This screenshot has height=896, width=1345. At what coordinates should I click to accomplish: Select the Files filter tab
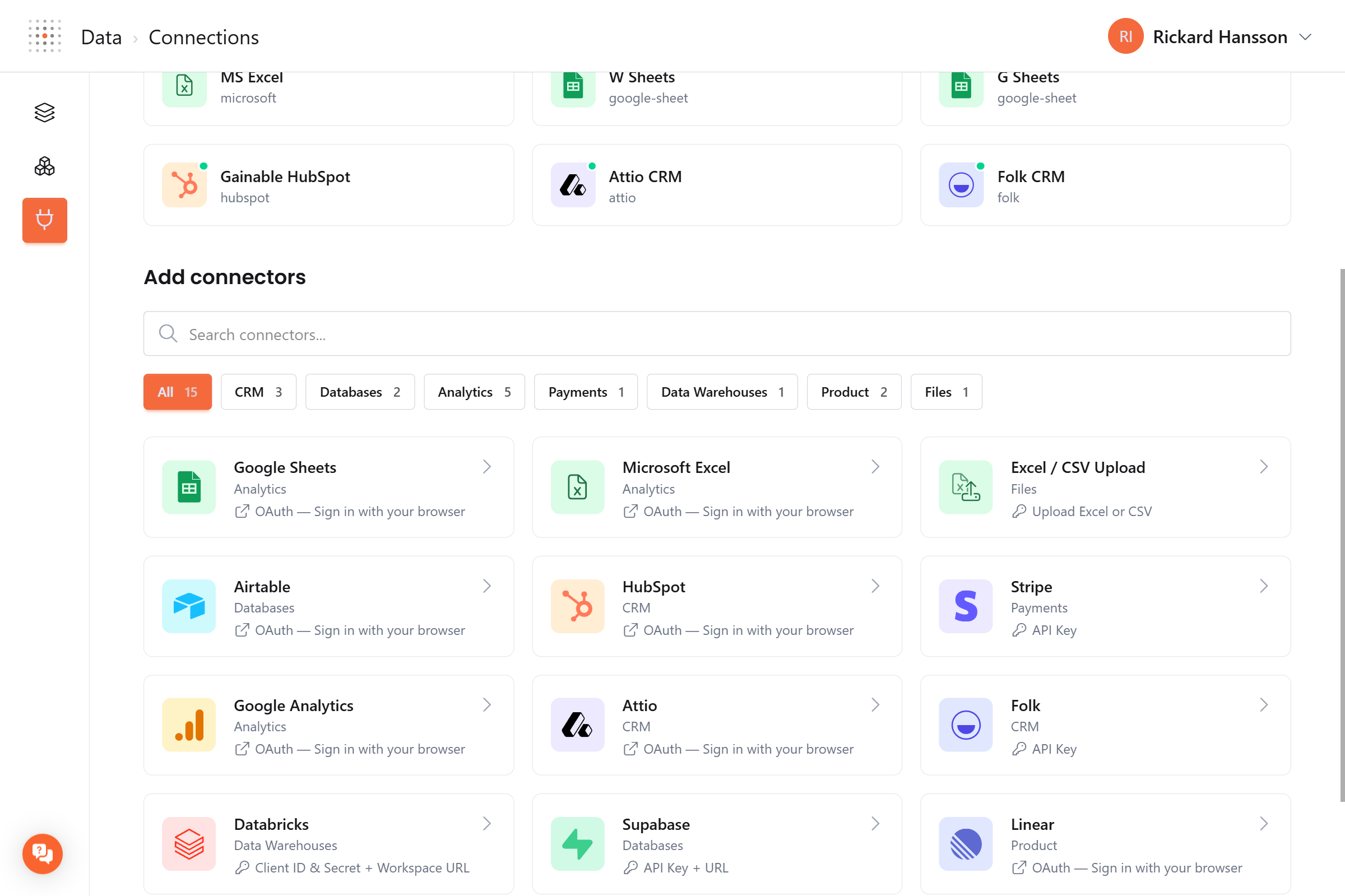pos(945,392)
